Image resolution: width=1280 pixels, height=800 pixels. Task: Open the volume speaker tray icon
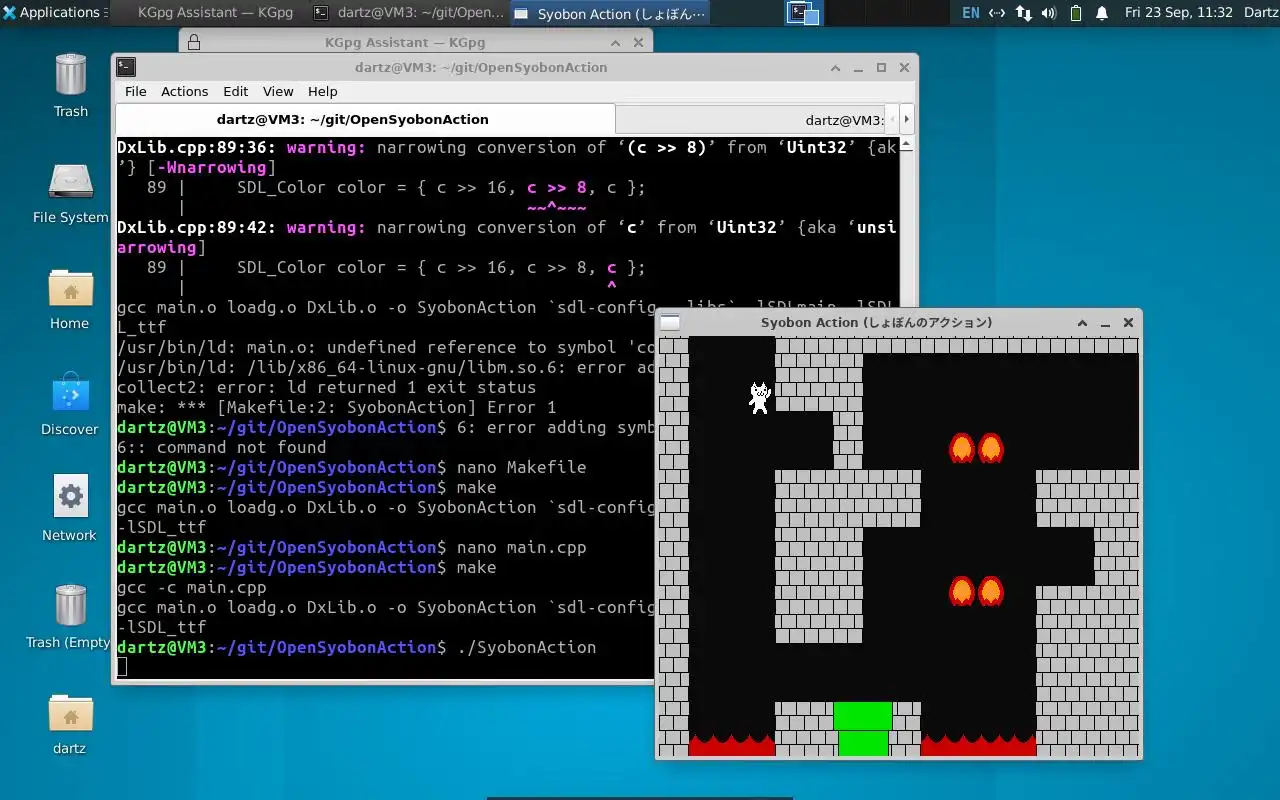tap(1049, 13)
